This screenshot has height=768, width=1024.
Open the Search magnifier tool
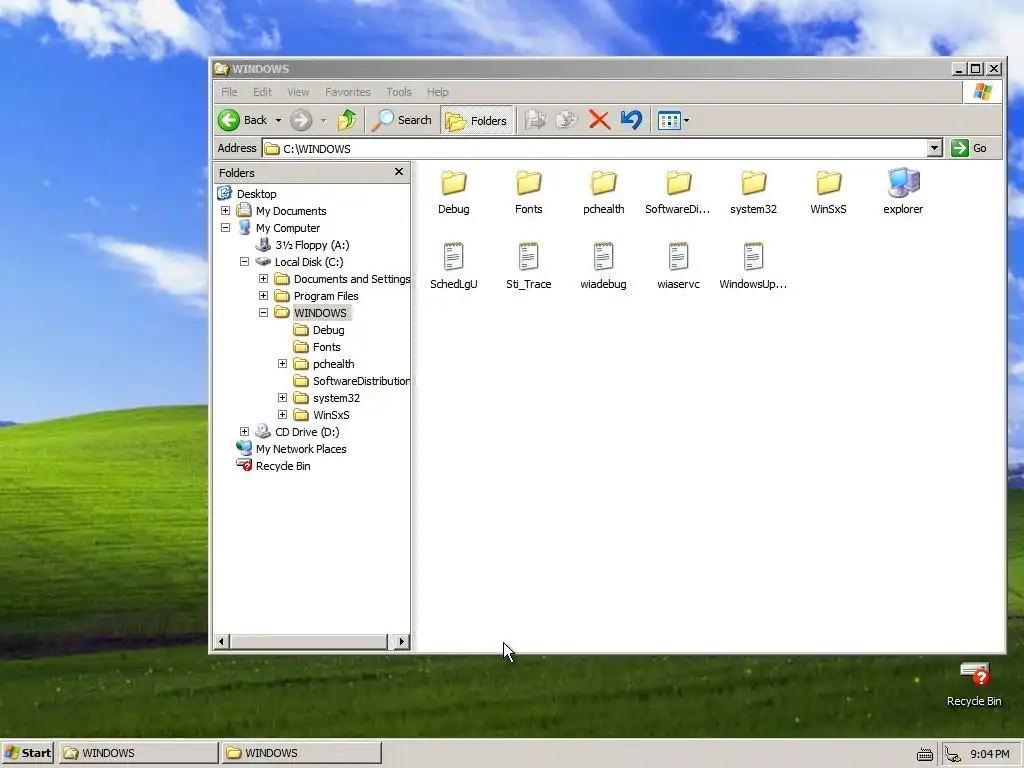[401, 120]
